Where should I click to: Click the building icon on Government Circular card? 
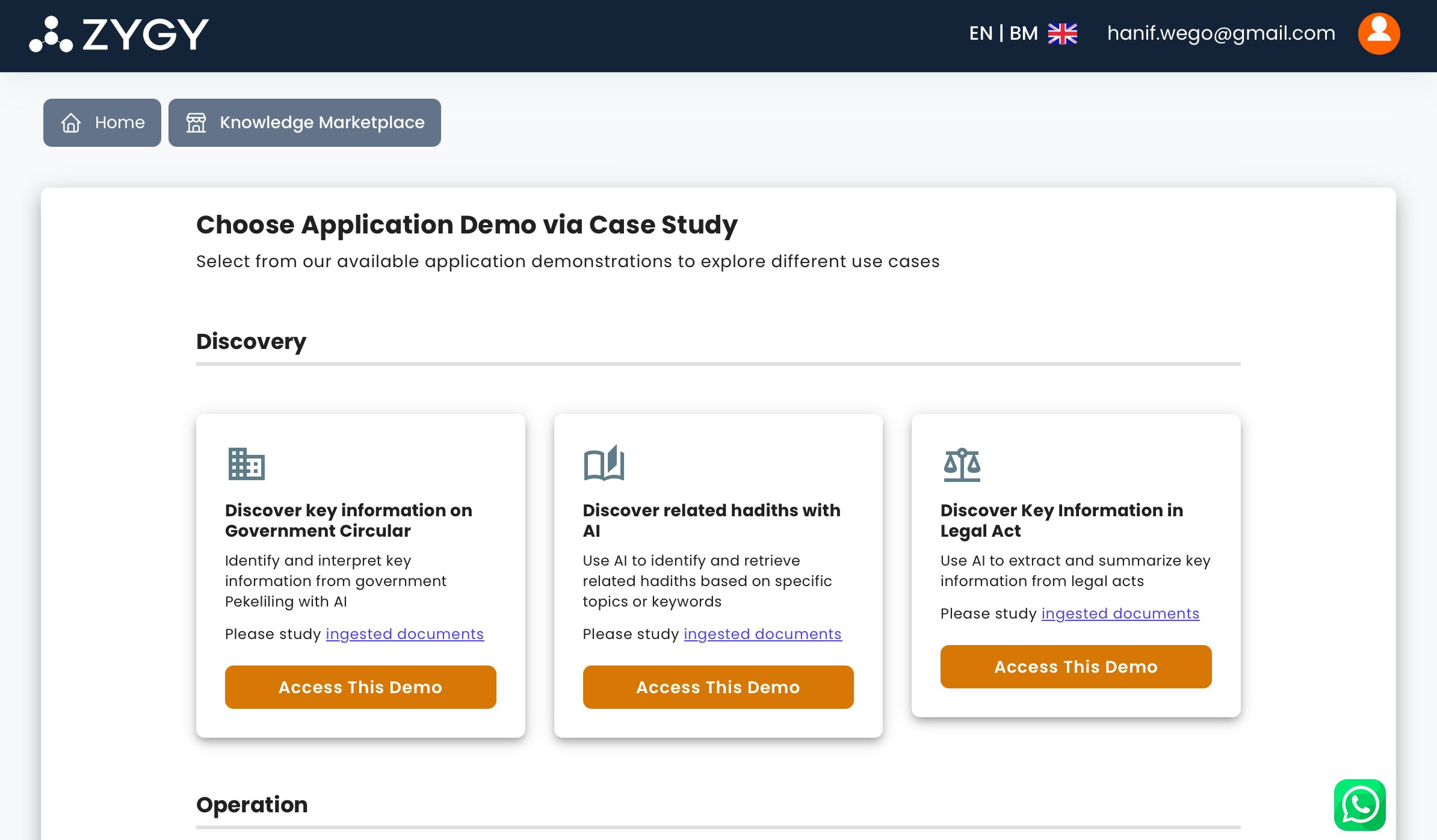(x=246, y=464)
